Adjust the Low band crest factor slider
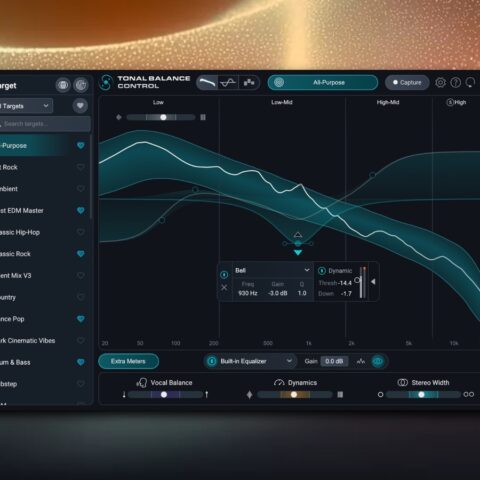The height and width of the screenshot is (480, 480). (x=163, y=117)
